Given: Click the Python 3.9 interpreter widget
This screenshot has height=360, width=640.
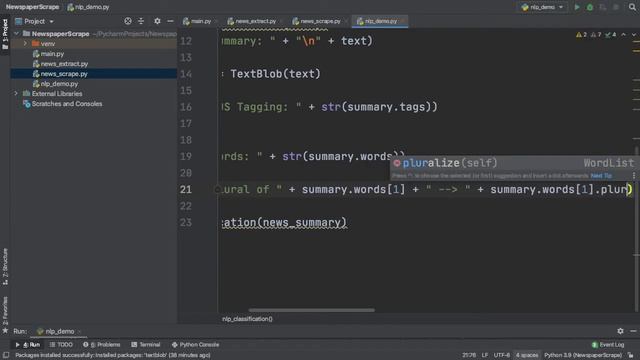Looking at the screenshot, I should click(583, 355).
